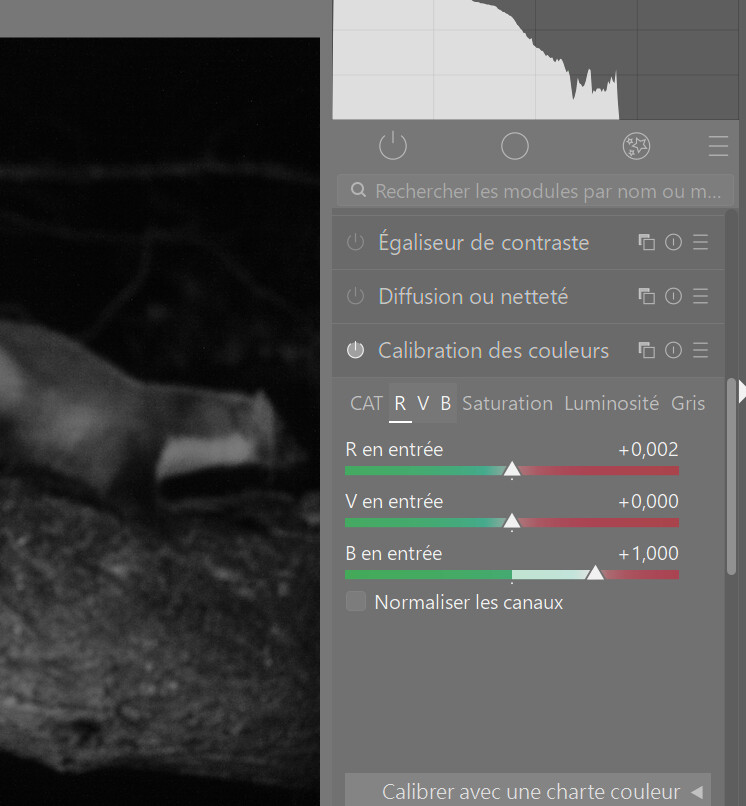Open the Saturation tab
The width and height of the screenshot is (746, 806).
[507, 403]
